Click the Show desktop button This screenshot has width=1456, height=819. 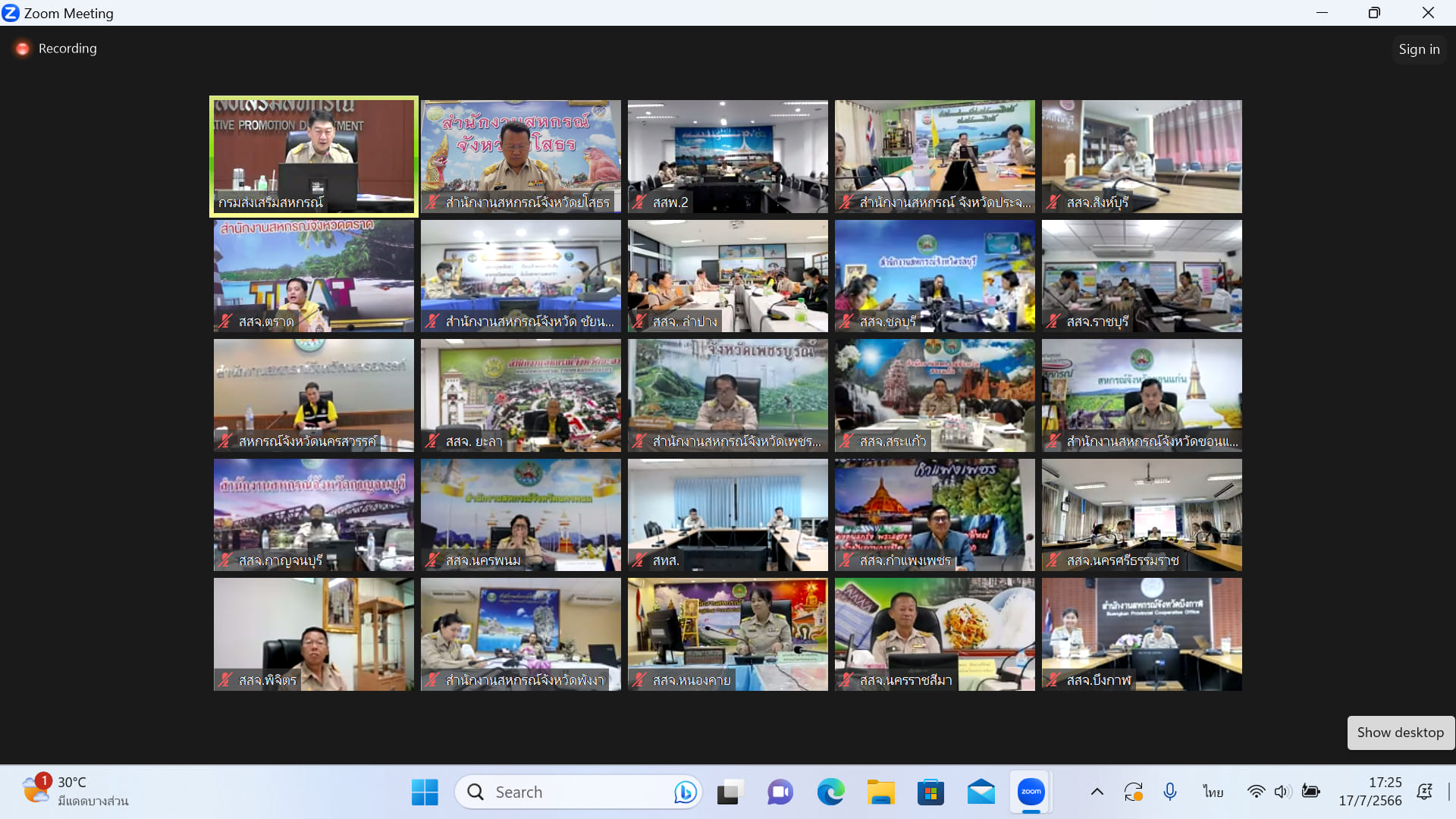click(1400, 733)
